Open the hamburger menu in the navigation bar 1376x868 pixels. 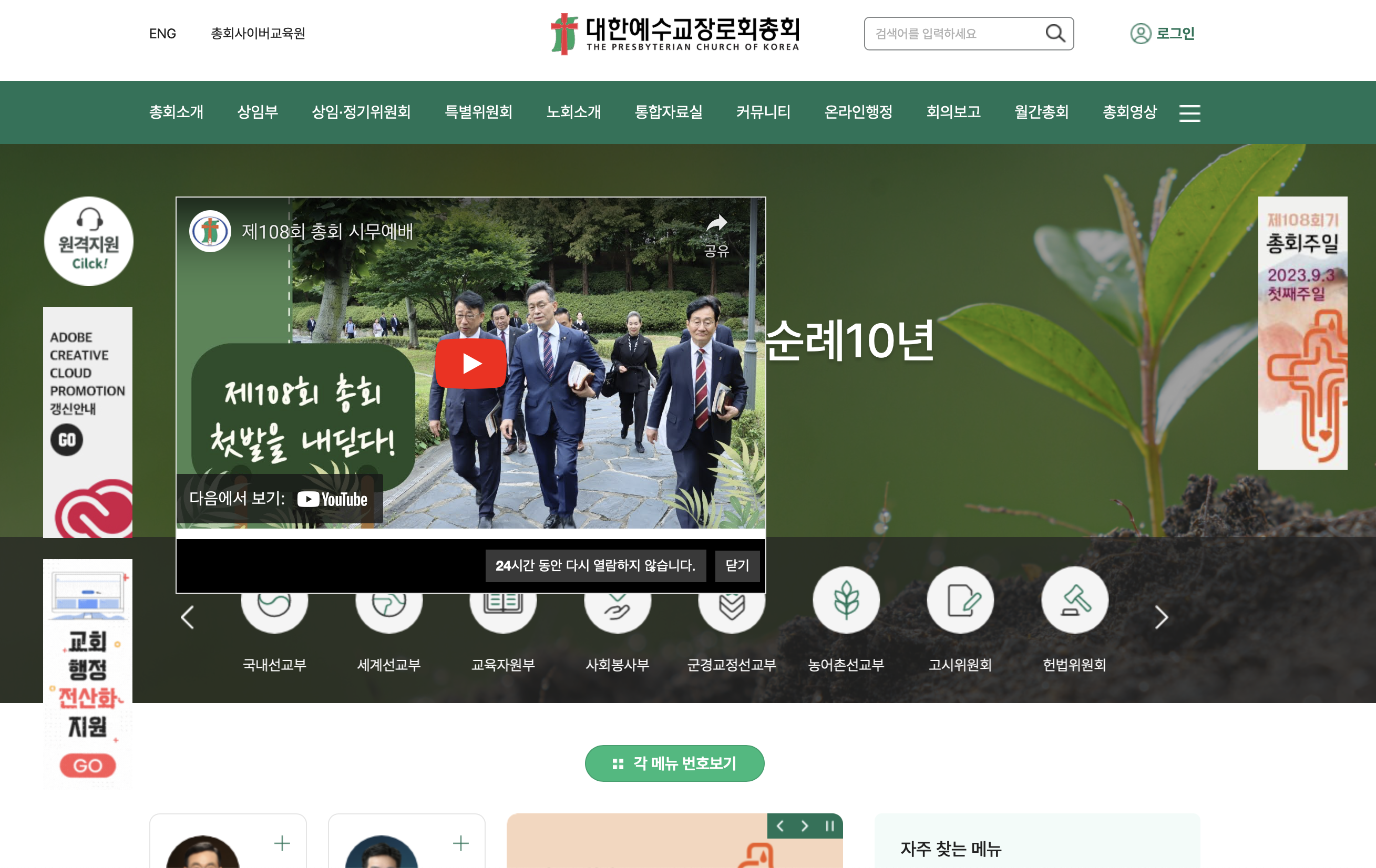point(1190,112)
